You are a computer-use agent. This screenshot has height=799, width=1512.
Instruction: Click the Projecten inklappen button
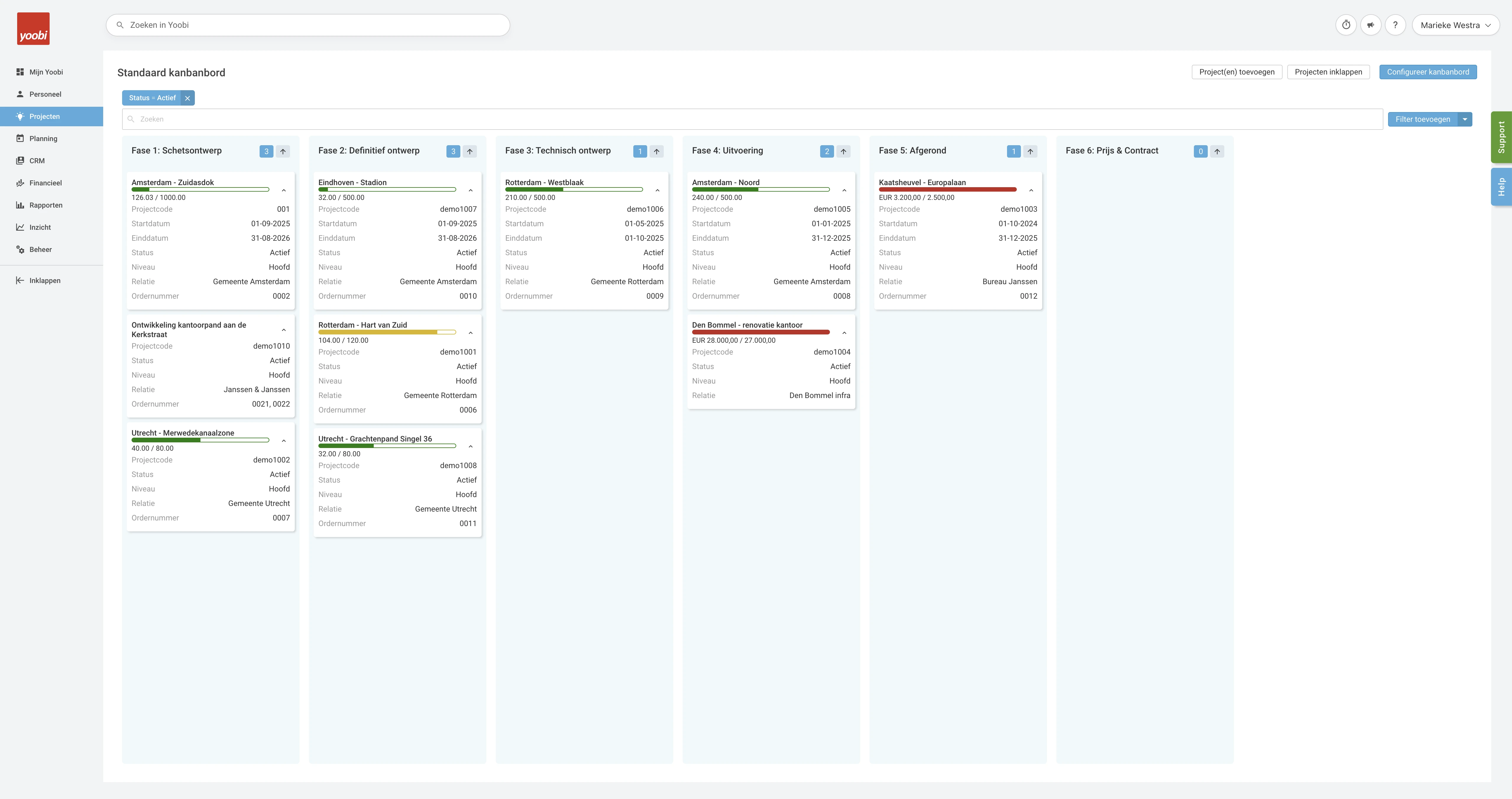[1328, 72]
